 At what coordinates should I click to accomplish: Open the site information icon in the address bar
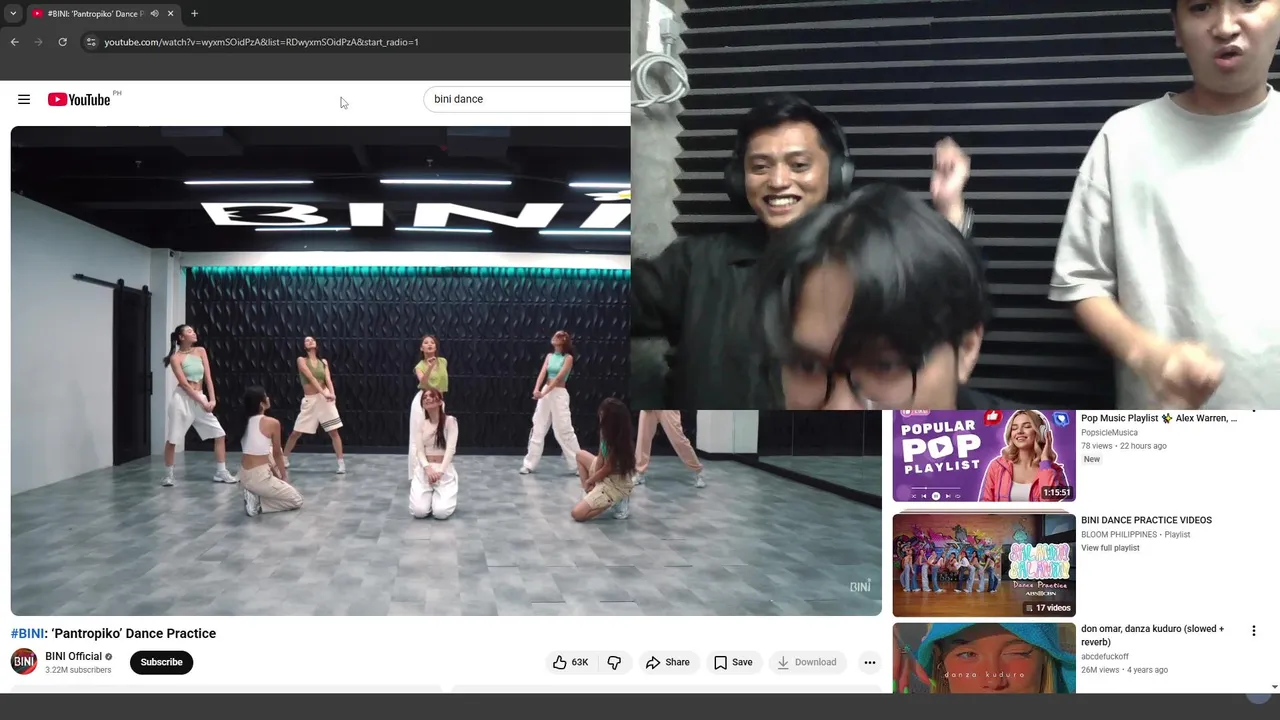coord(91,42)
